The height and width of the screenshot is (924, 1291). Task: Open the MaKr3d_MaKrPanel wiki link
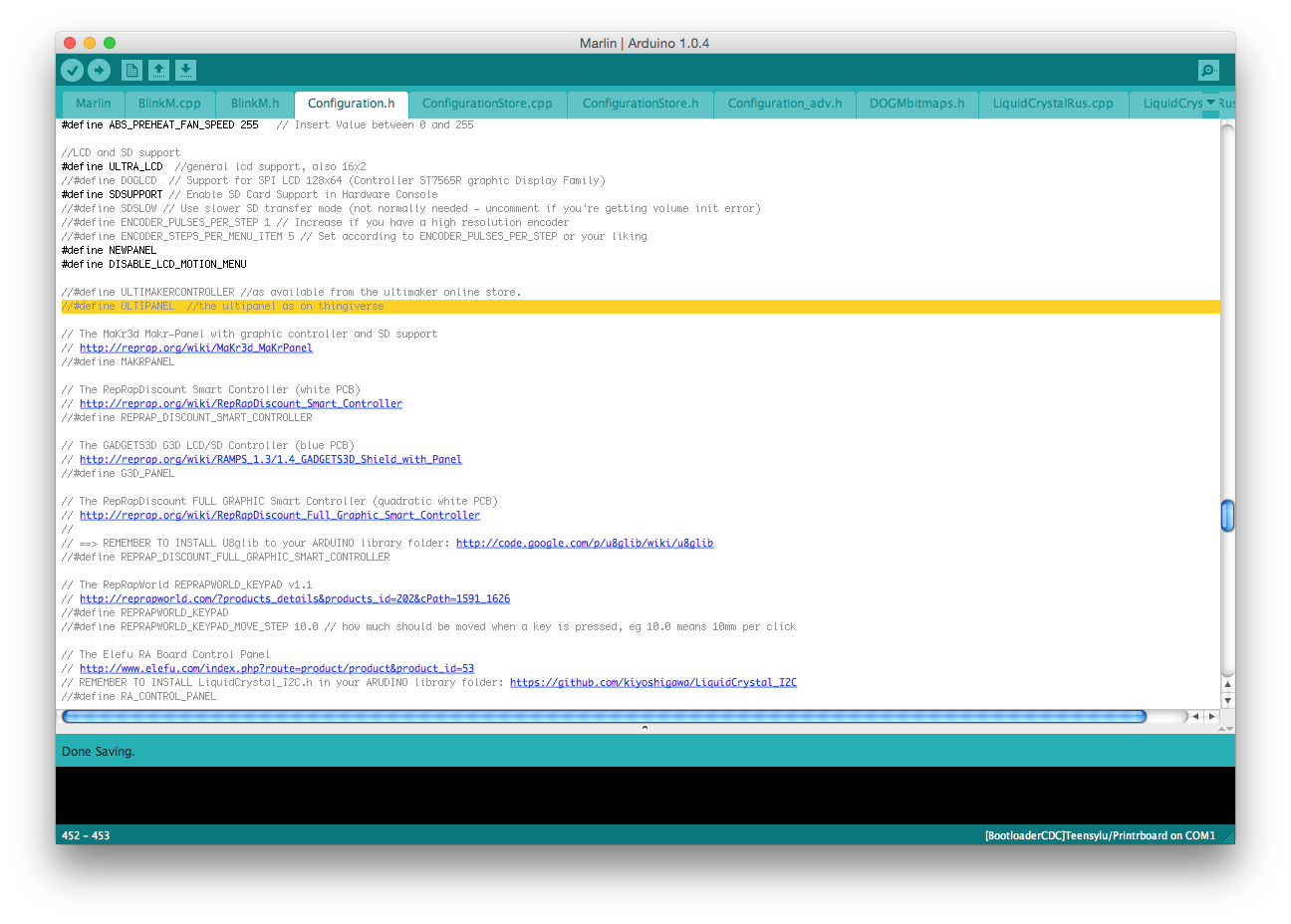196,348
